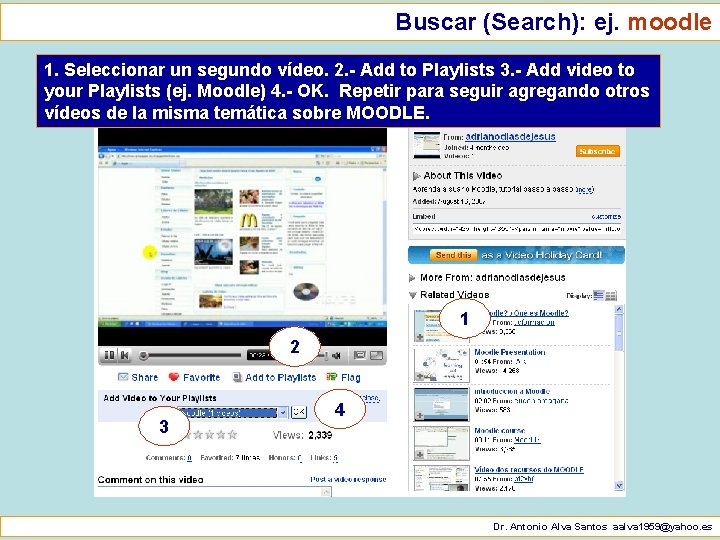Open Add to Playlists link
Screen dimensions: 720x540
(x=281, y=377)
